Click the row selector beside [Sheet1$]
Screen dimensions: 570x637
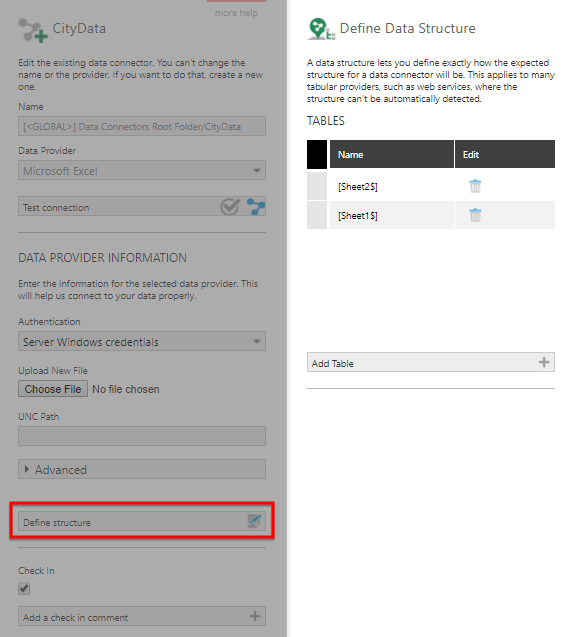point(317,215)
